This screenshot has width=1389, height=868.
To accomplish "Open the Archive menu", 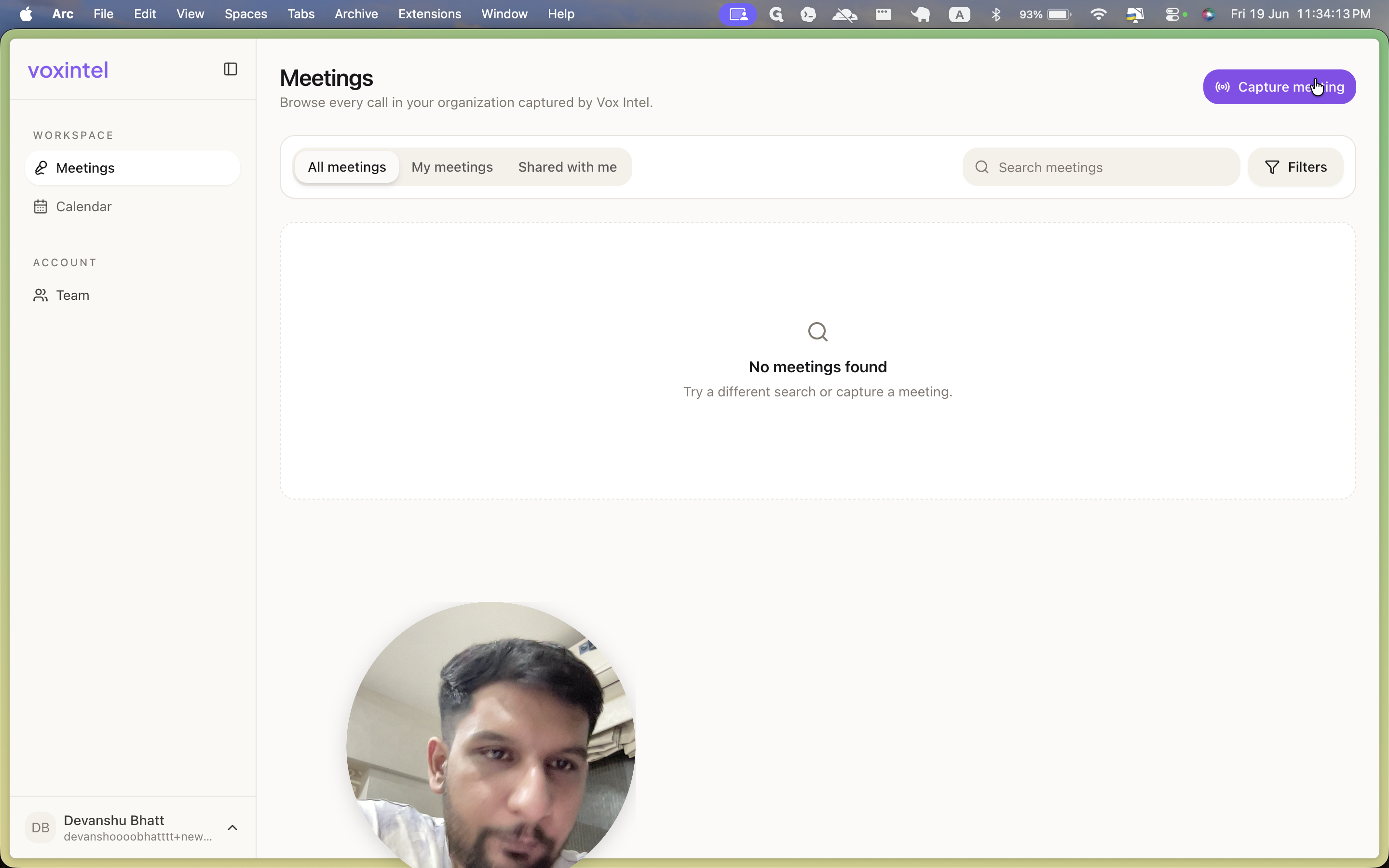I will (356, 14).
